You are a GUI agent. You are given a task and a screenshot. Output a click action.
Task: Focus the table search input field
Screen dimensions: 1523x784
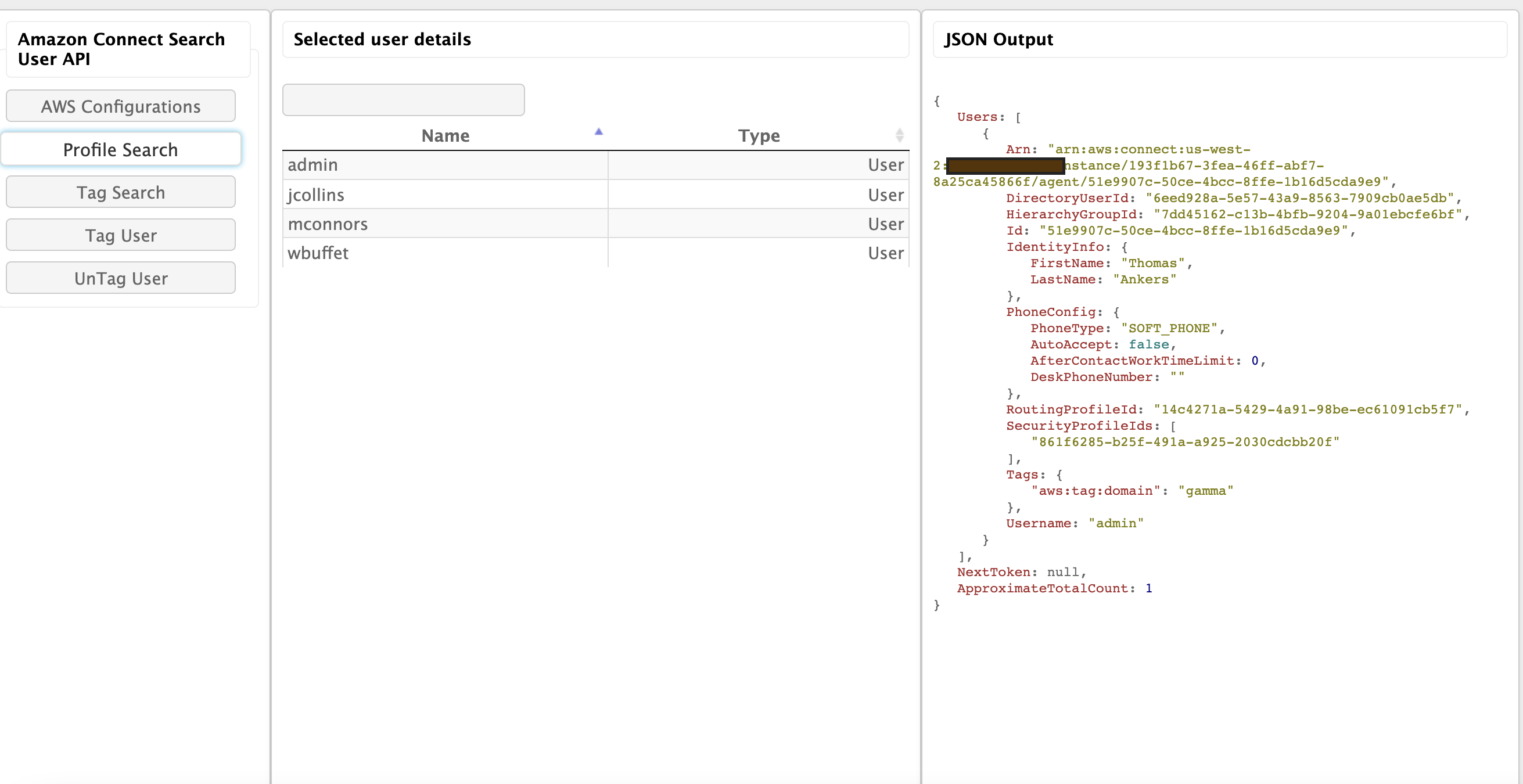pos(403,100)
